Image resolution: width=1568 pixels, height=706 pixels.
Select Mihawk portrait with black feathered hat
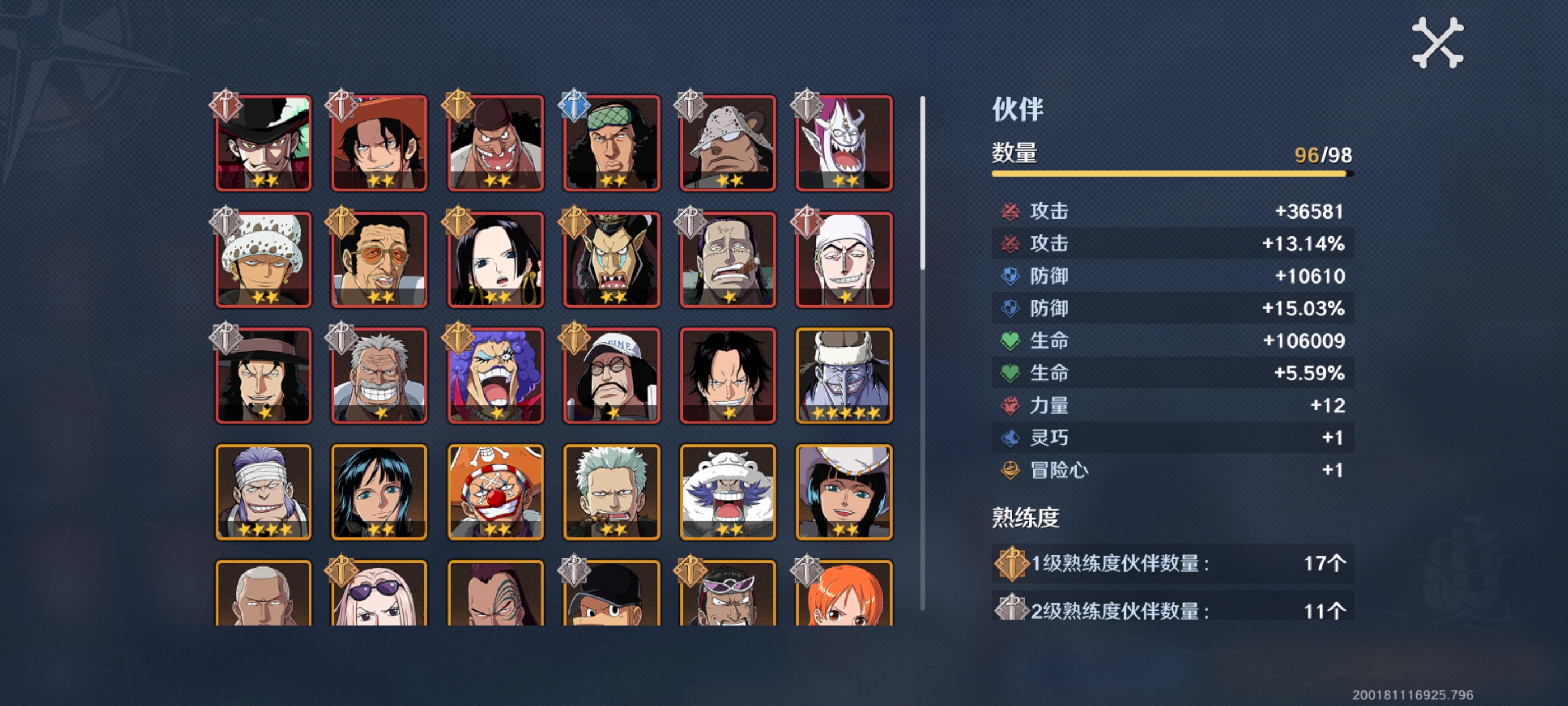click(x=264, y=143)
